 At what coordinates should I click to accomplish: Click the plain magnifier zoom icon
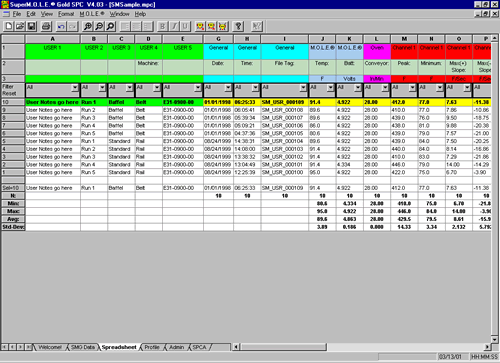(x=110, y=26)
